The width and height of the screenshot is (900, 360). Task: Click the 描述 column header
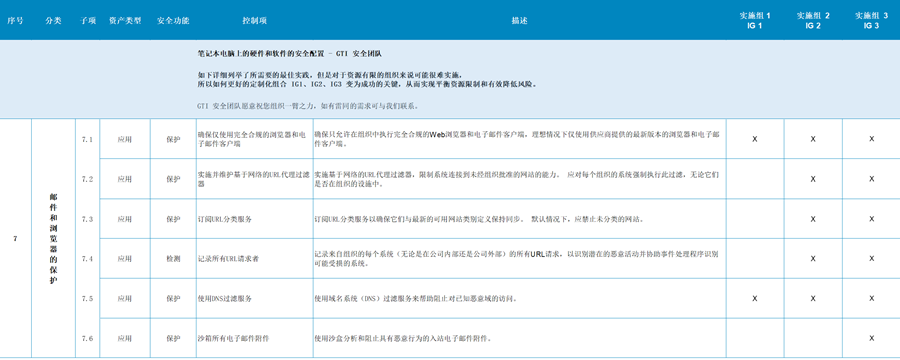519,21
